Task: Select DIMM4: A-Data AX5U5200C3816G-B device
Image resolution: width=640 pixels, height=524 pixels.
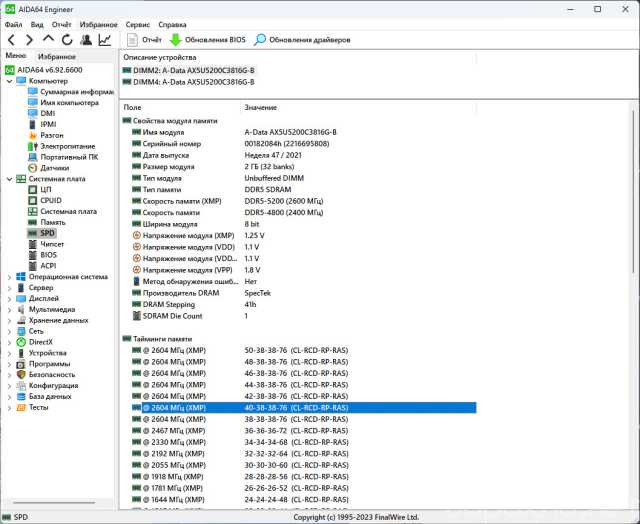Action: tap(188, 82)
